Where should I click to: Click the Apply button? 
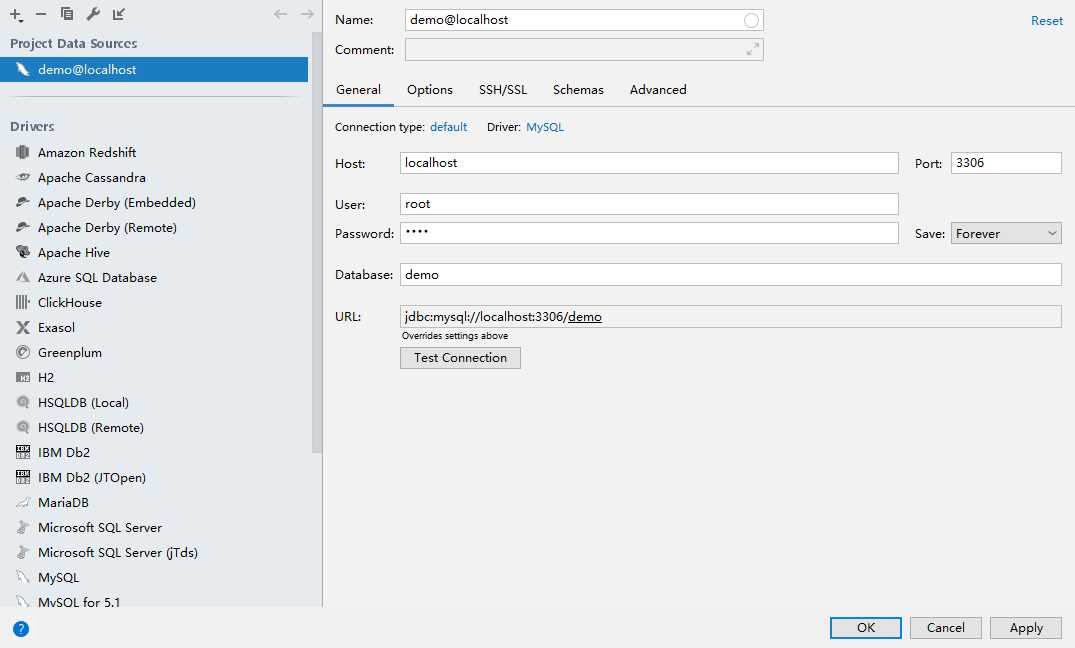1026,628
